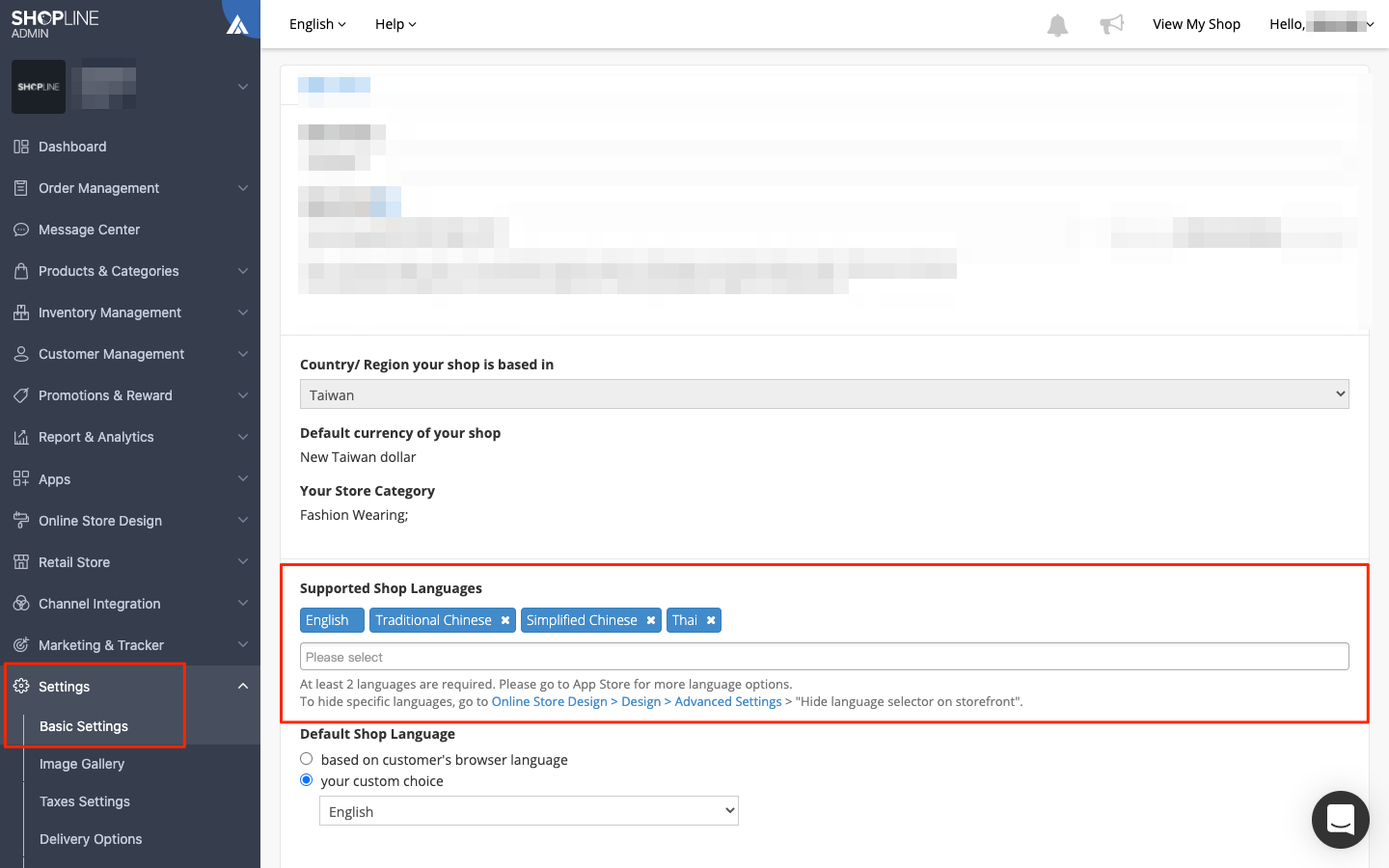The image size is (1389, 868).
Task: Open the English language dropdown in header
Action: (x=317, y=24)
